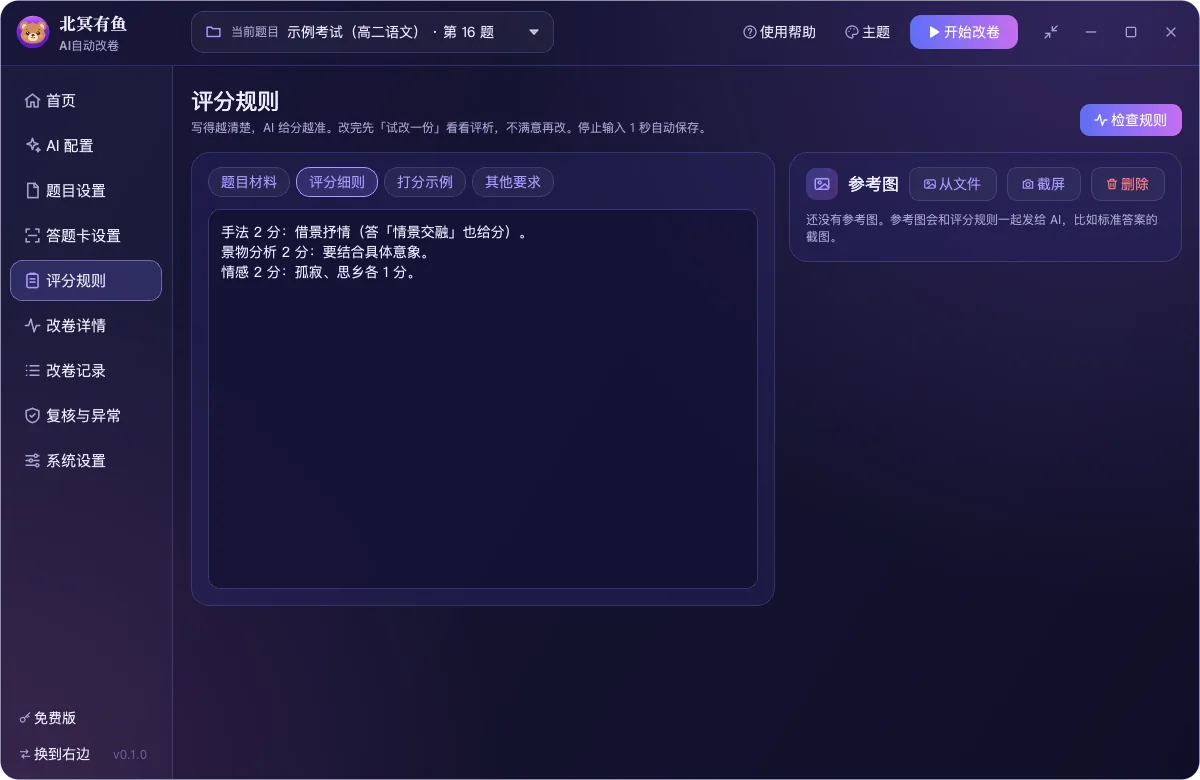Image resolution: width=1200 pixels, height=780 pixels.
Task: Click the folder icon beside 当前题目
Action: [213, 32]
